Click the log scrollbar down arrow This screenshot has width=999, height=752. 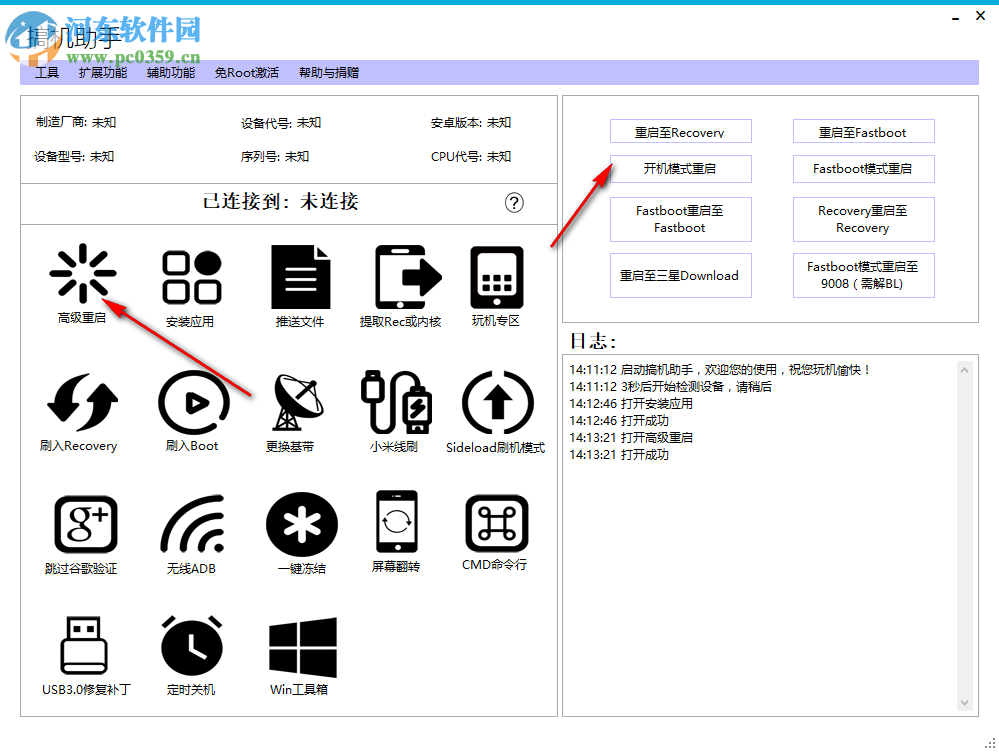pyautogui.click(x=965, y=702)
